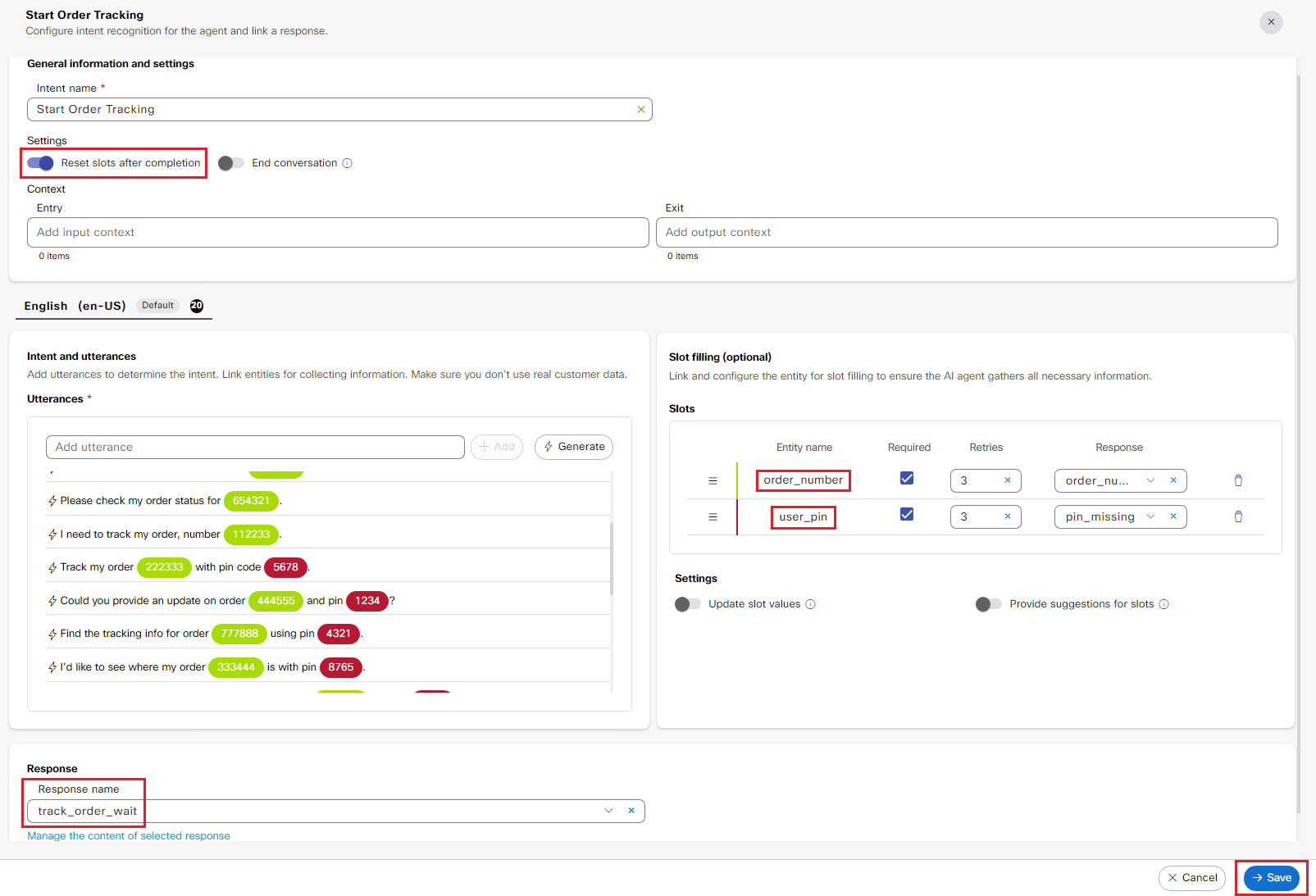
Task: Click Generate utterances button
Action: coord(574,447)
